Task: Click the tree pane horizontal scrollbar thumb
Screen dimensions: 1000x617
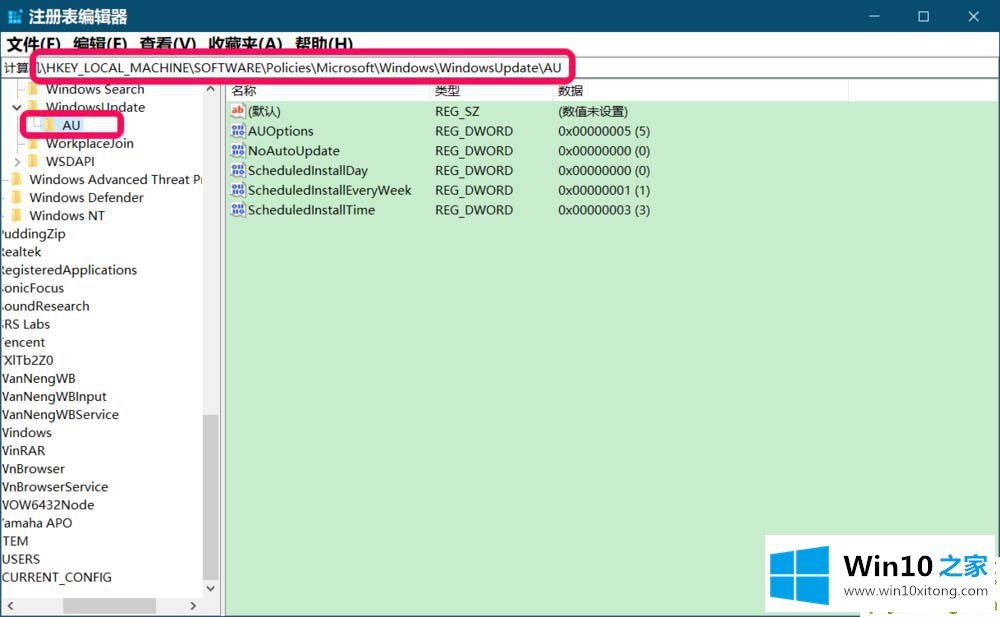Action: (x=110, y=606)
